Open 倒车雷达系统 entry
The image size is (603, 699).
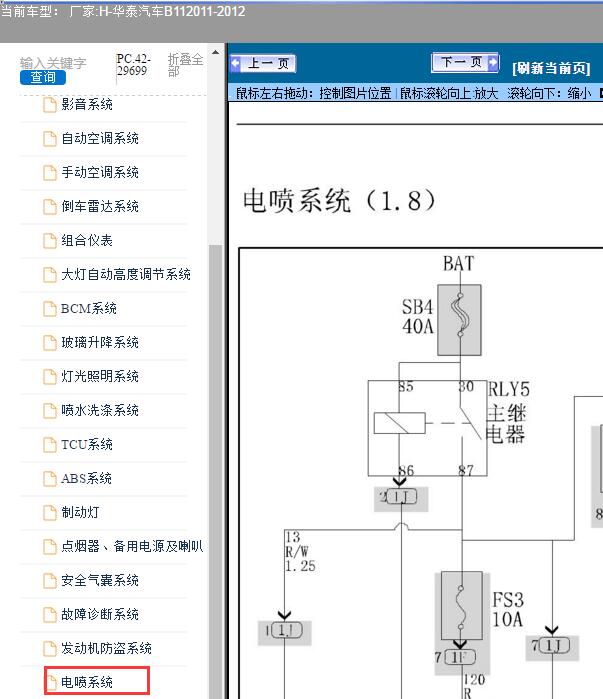100,206
